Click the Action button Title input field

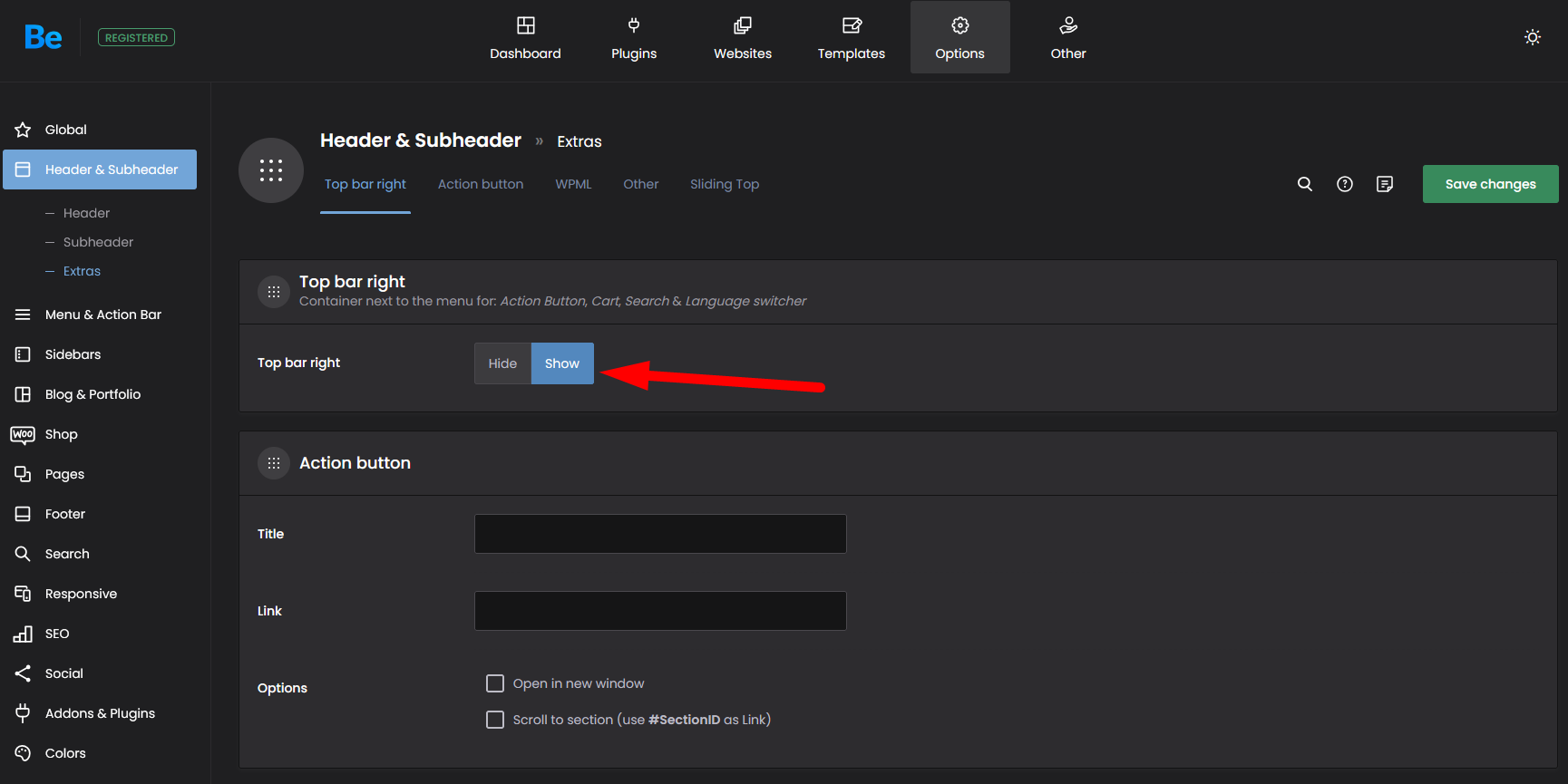[x=659, y=534]
